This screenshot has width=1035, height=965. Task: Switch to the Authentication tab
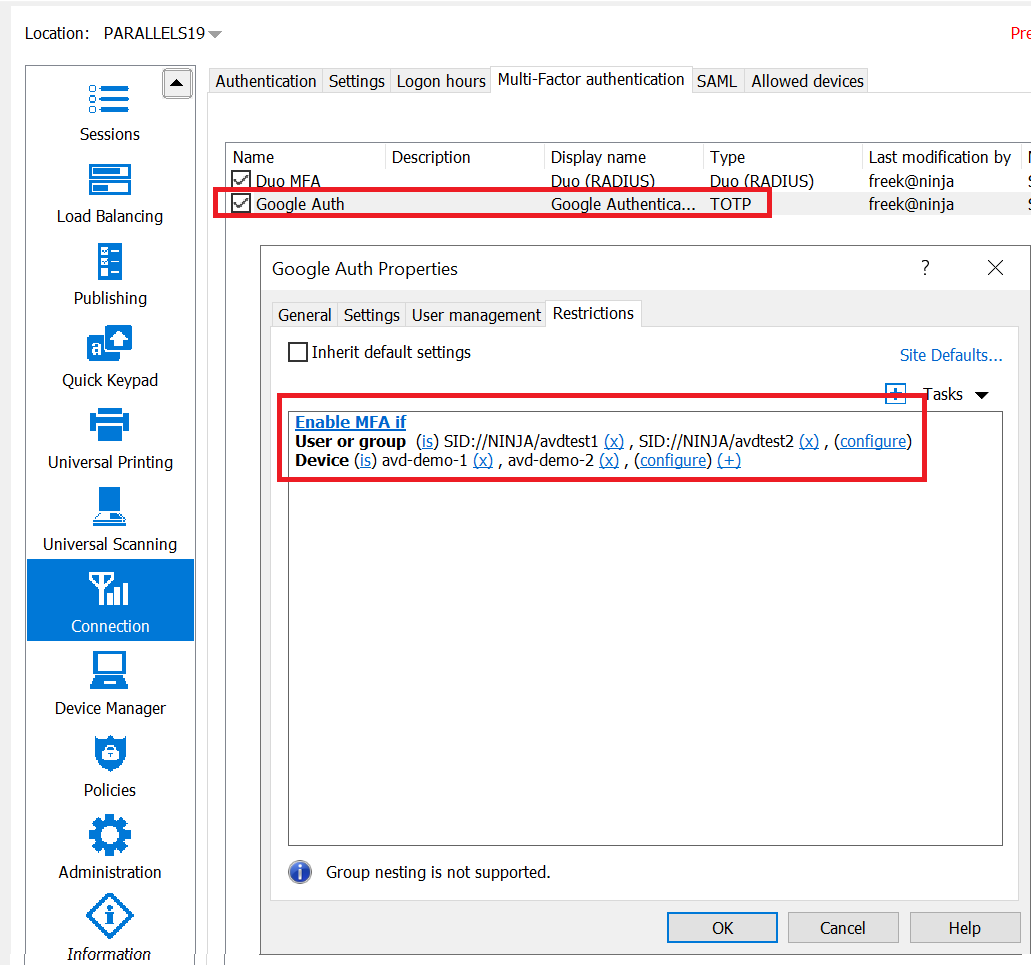pos(266,81)
